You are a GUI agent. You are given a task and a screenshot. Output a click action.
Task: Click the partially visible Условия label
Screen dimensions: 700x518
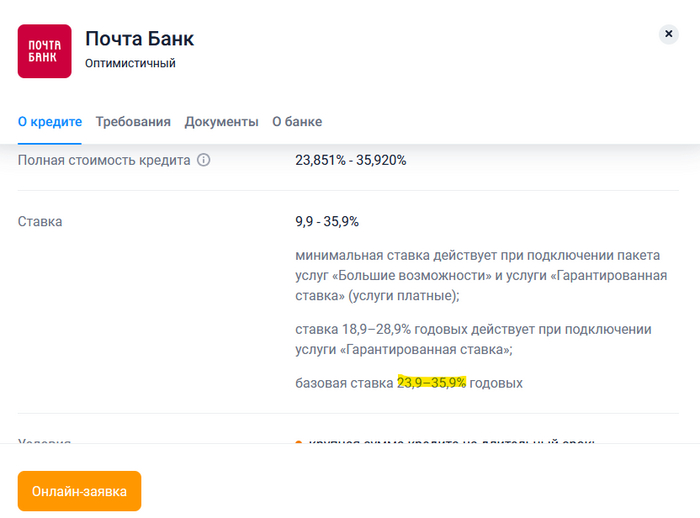[x=45, y=441]
